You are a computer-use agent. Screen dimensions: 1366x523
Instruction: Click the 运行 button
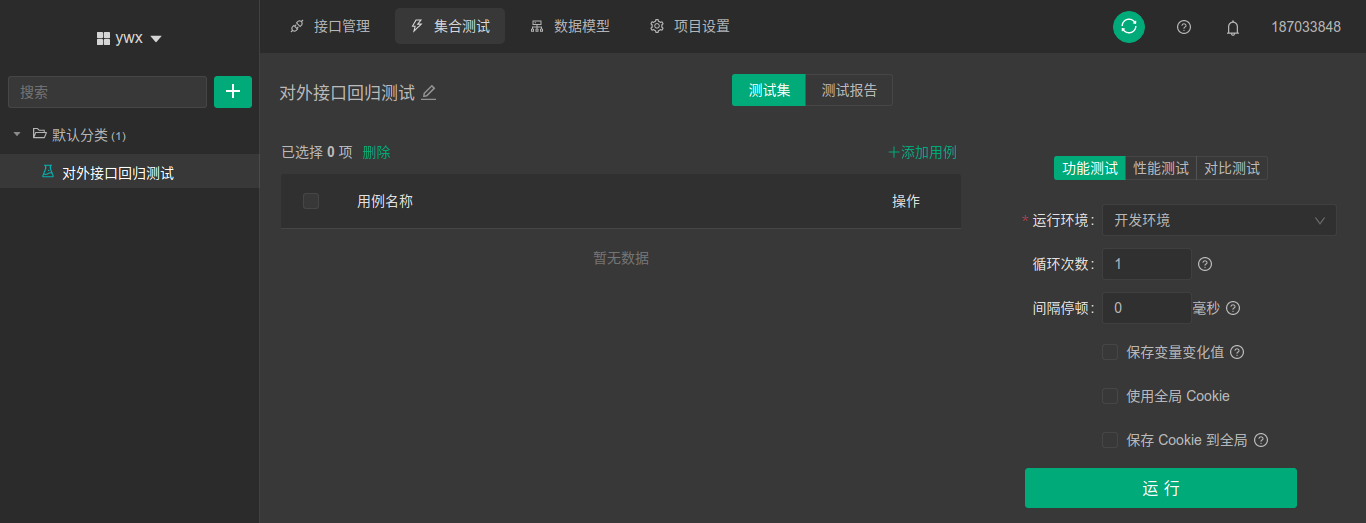[1161, 488]
